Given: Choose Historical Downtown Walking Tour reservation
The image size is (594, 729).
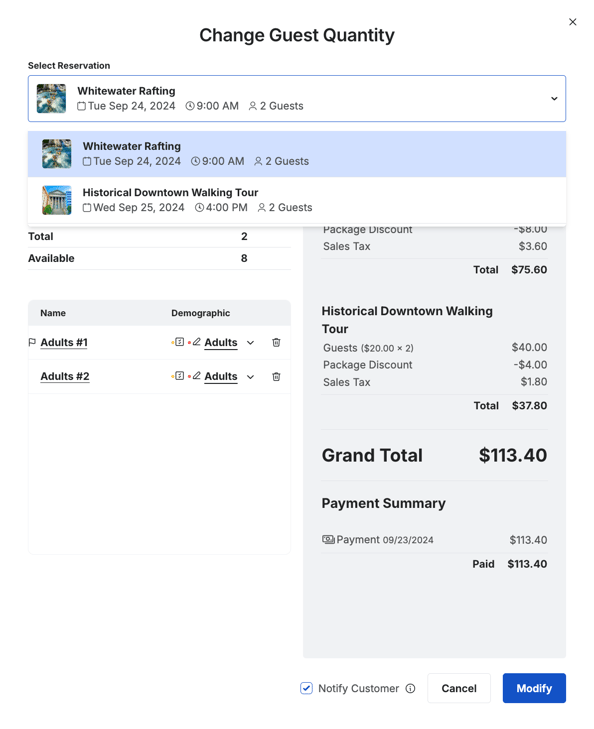Looking at the screenshot, I should pyautogui.click(x=297, y=200).
